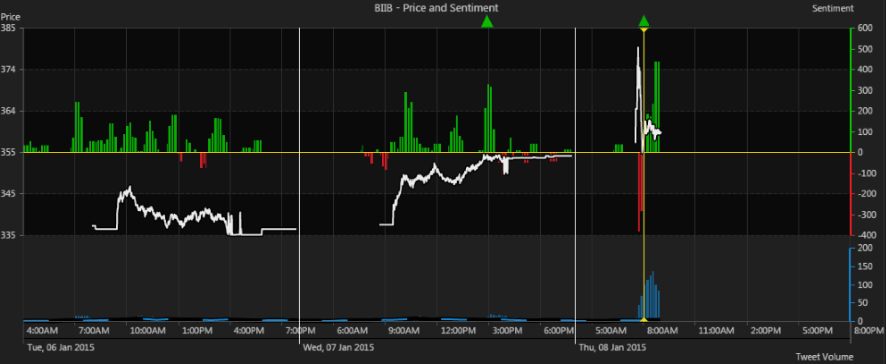This screenshot has width=886, height=364.
Task: Click the 9:00AM time label
Action: 405,330
